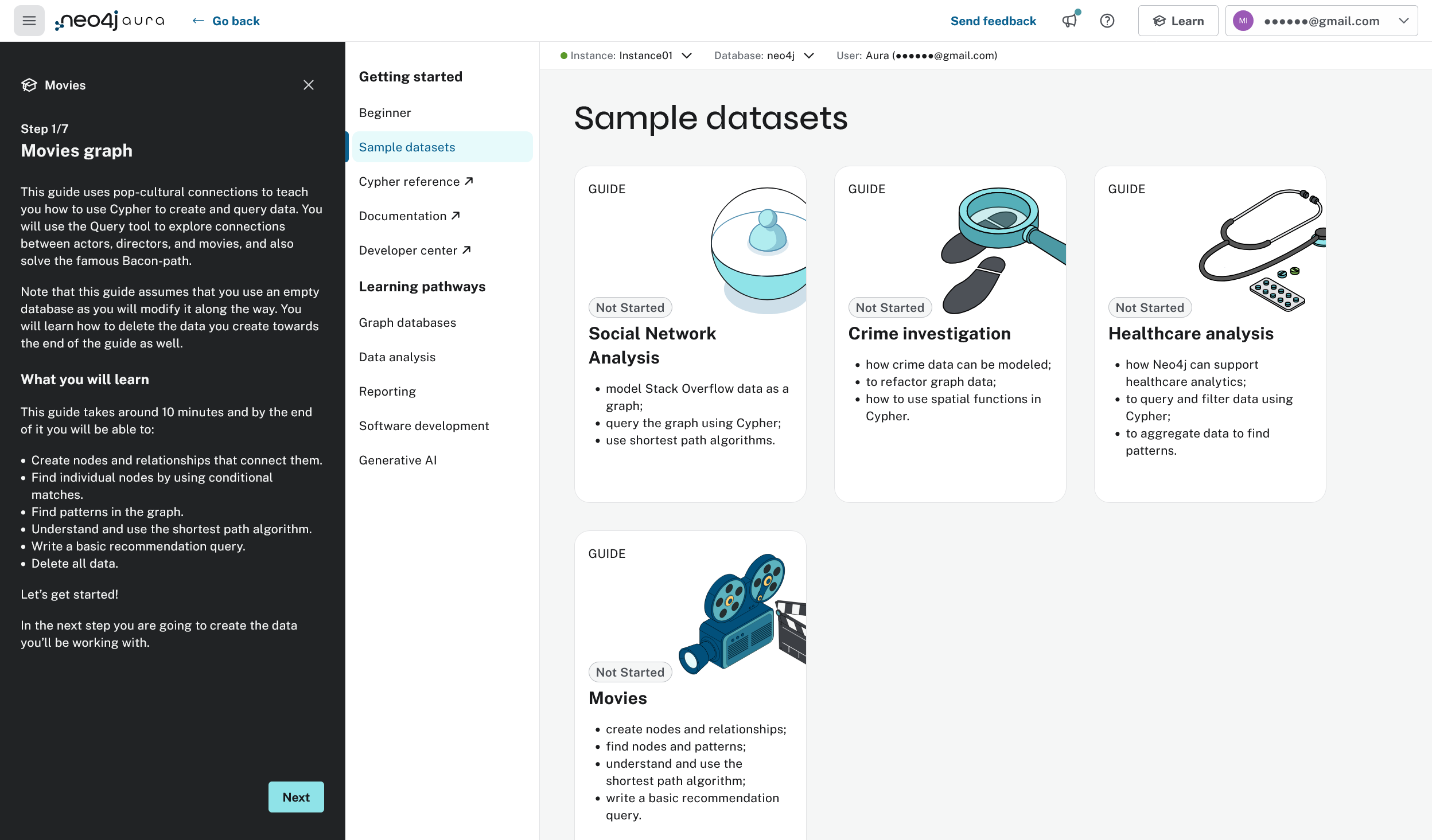Click the Movies guide graduation cap icon
The height and width of the screenshot is (840, 1432).
click(29, 85)
